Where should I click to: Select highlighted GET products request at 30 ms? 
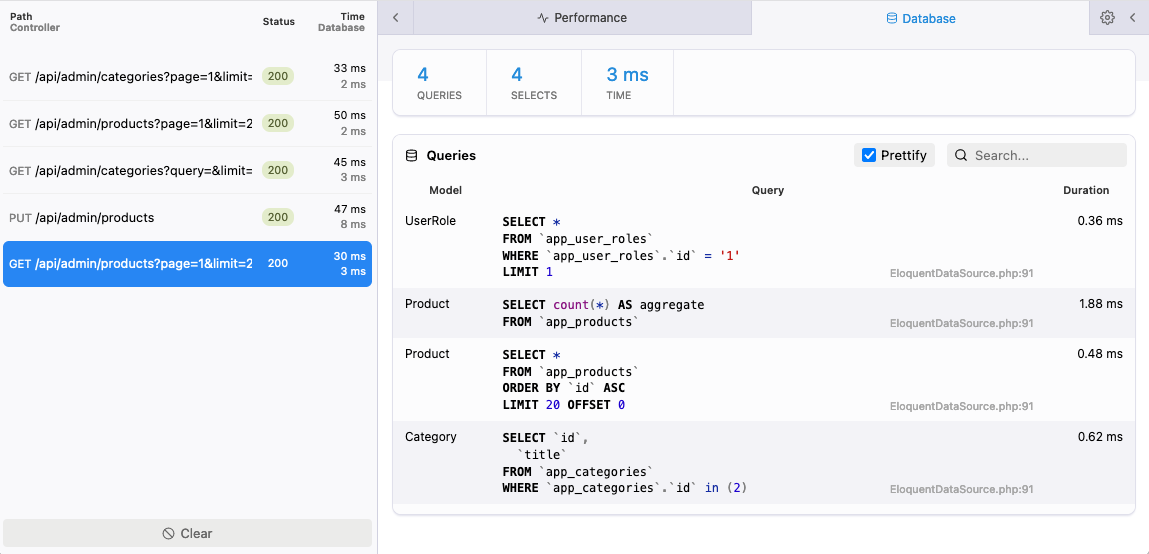point(188,264)
